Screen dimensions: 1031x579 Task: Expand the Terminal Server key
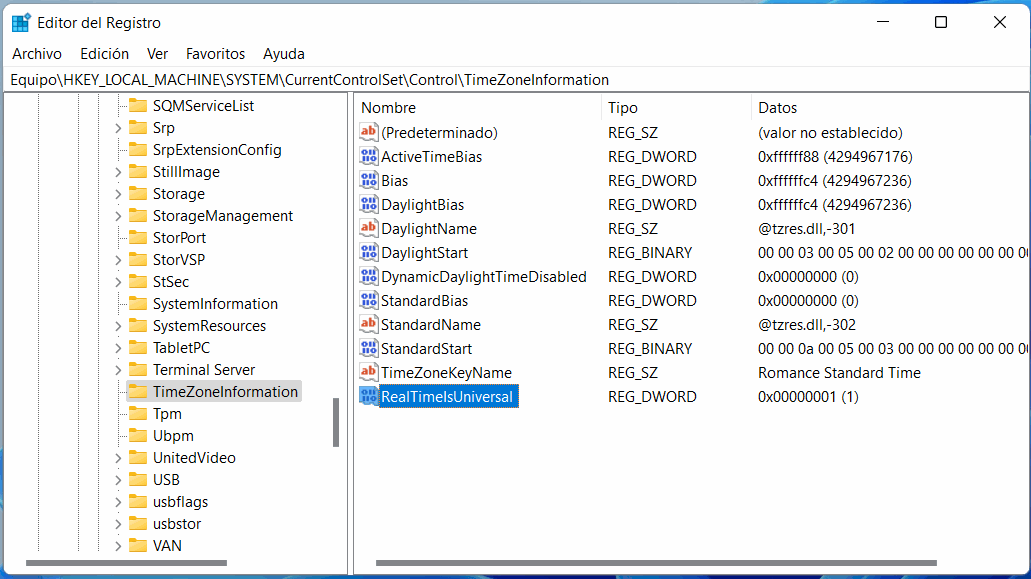pyautogui.click(x=118, y=370)
